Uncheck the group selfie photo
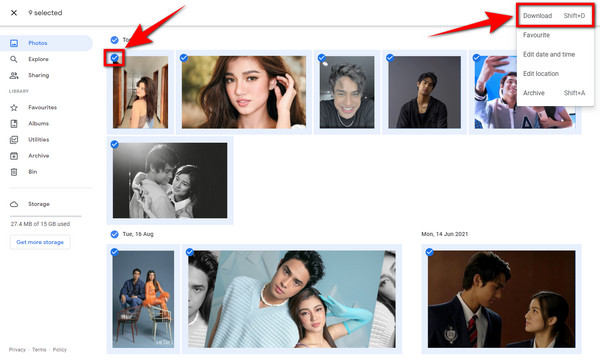The height and width of the screenshot is (361, 600). 476,58
